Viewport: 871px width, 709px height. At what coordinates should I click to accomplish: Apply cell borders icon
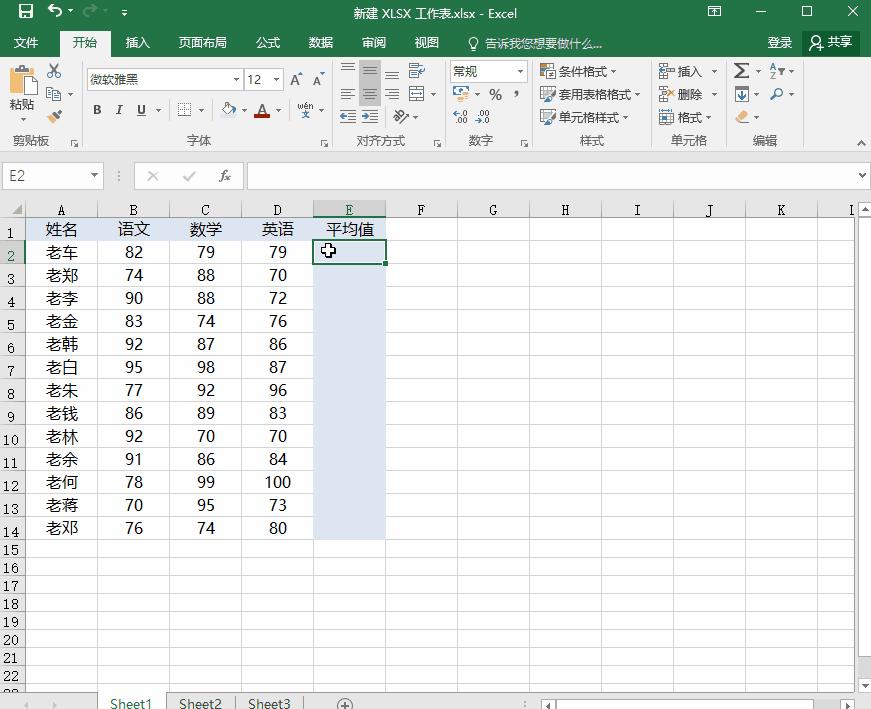click(184, 110)
